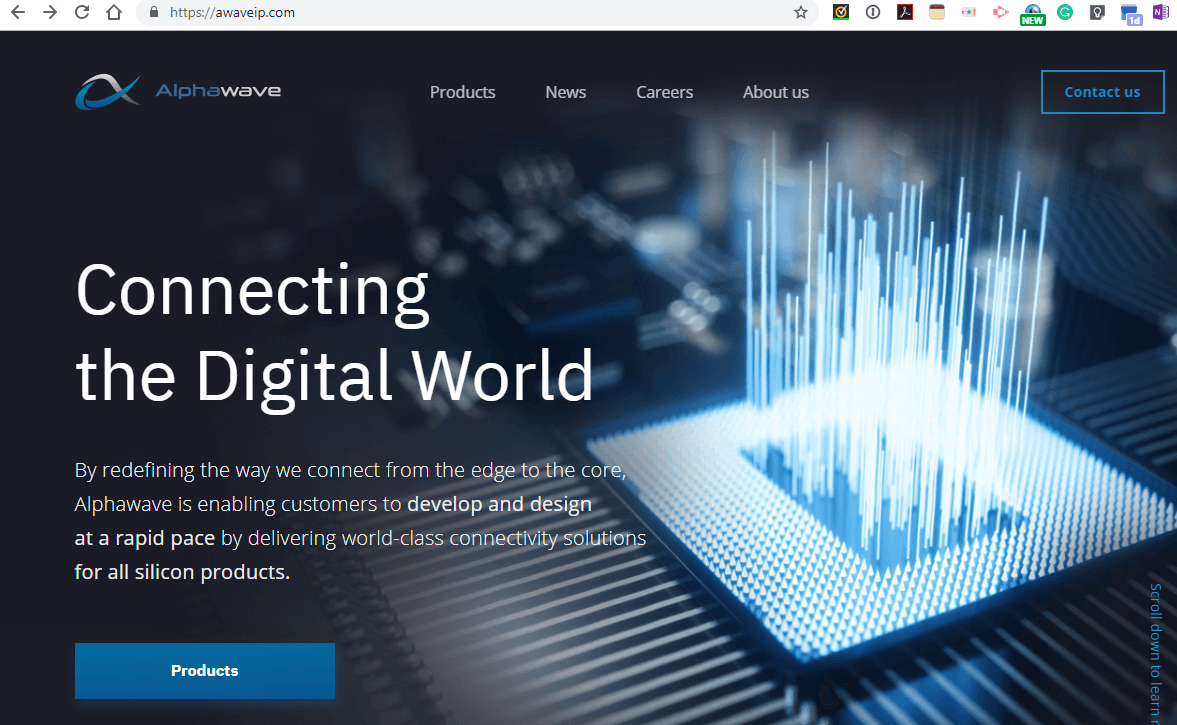Click the Contact us button
The image size is (1177, 725).
1102,91
